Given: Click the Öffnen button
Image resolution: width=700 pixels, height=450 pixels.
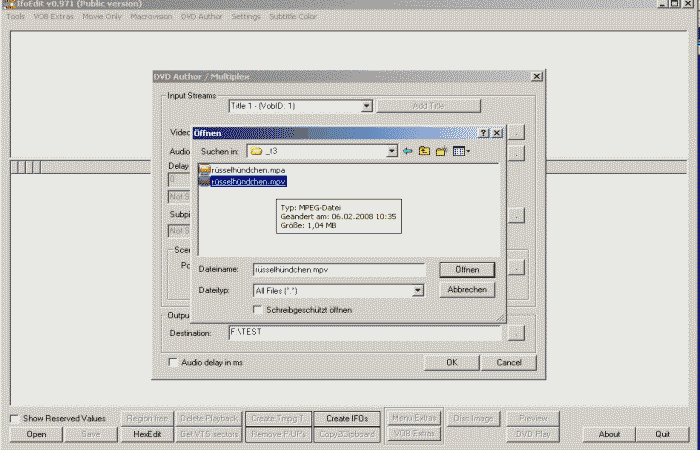Looking at the screenshot, I should coord(467,270).
